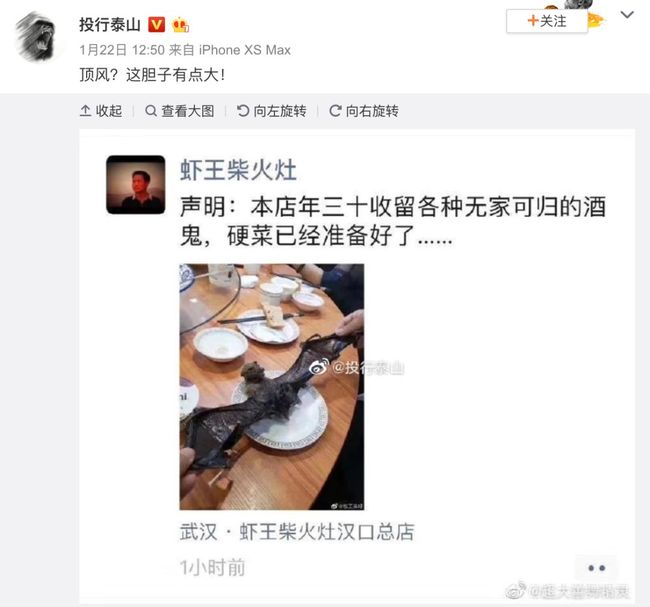This screenshot has height=607, width=650.
Task: Click the clockwise rotate arrow icon
Action: 335,111
